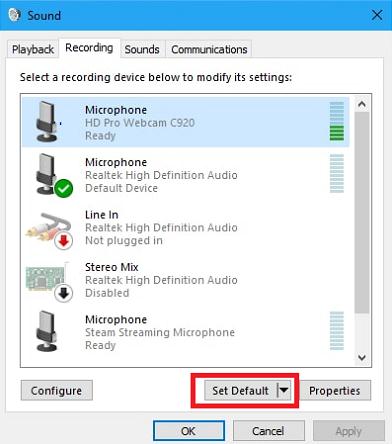392x444 pixels.
Task: Close the Sound dialog
Action: (377, 15)
